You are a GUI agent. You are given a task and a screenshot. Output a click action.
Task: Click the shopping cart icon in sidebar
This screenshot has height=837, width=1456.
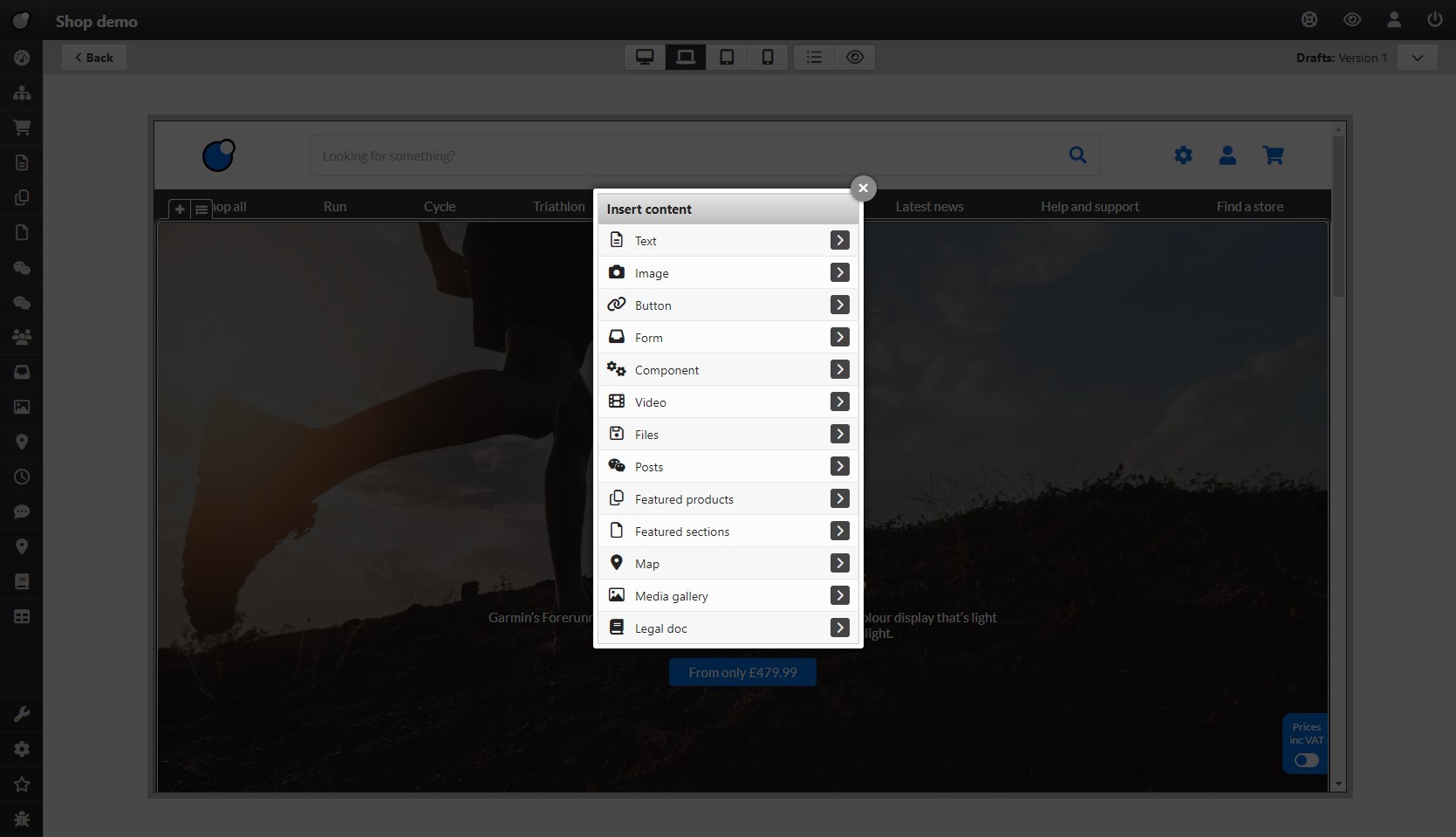coord(22,127)
